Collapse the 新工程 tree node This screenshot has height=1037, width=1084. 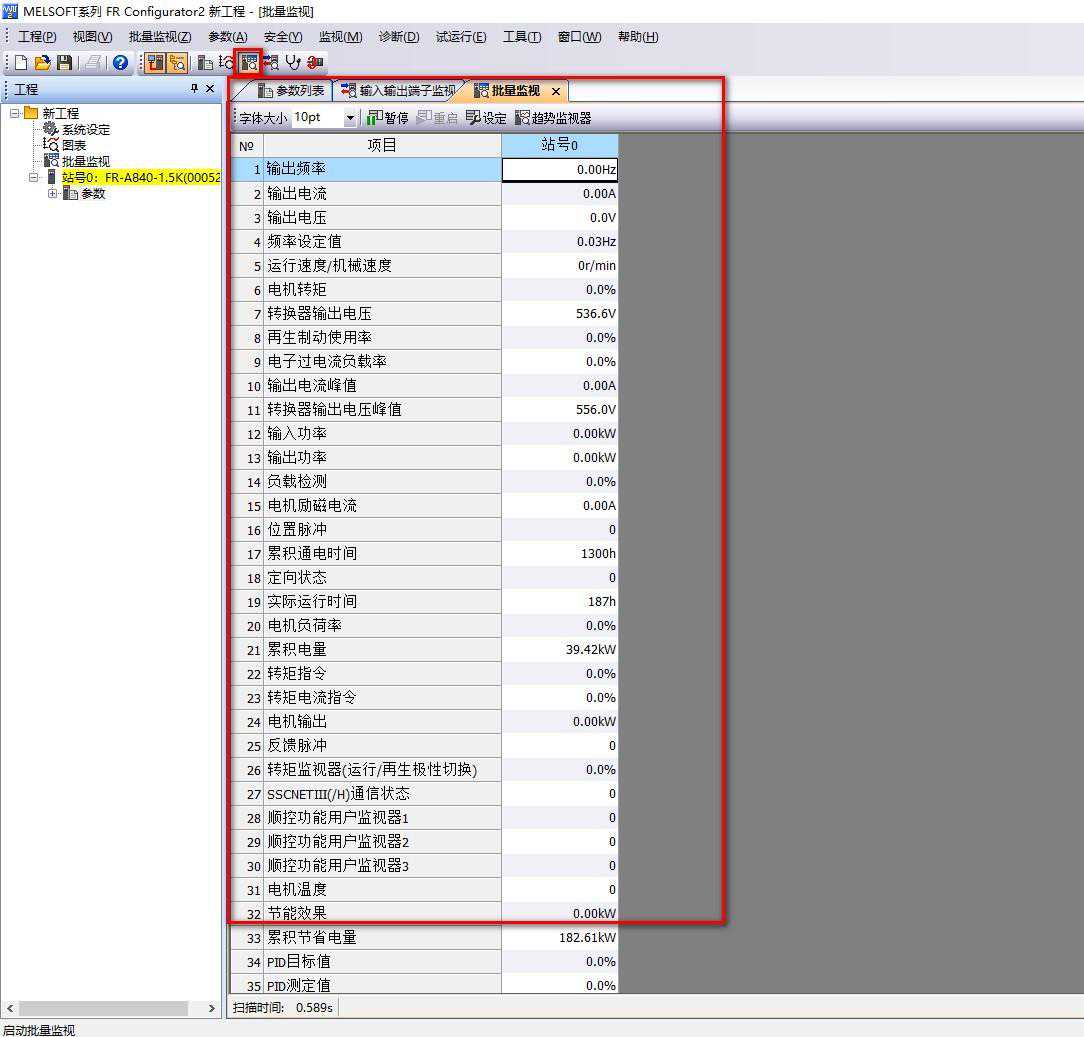coord(16,113)
